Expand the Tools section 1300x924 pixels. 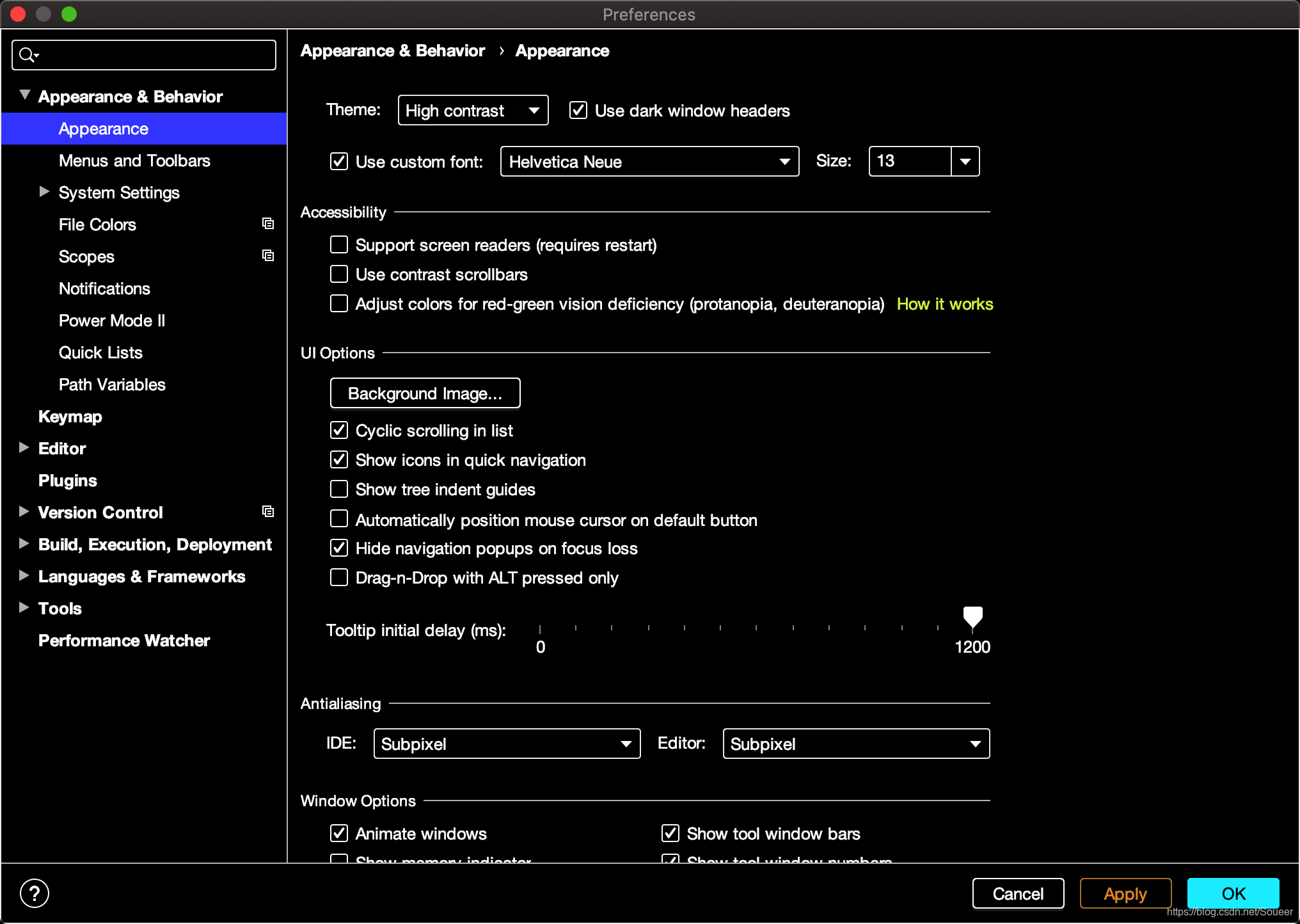point(23,608)
